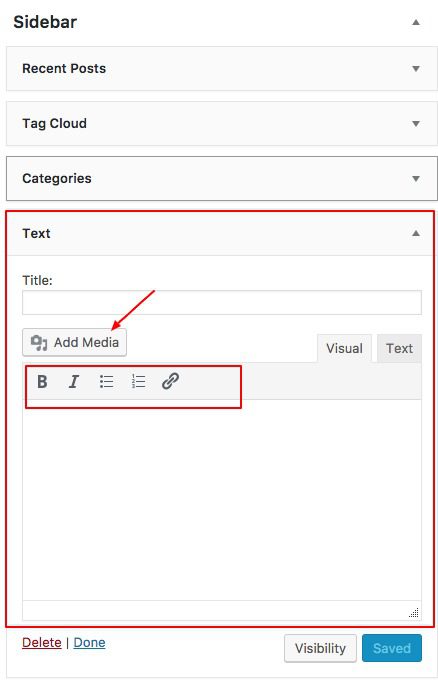Insert a numbered list
This screenshot has width=438, height=681.
pyautogui.click(x=139, y=382)
